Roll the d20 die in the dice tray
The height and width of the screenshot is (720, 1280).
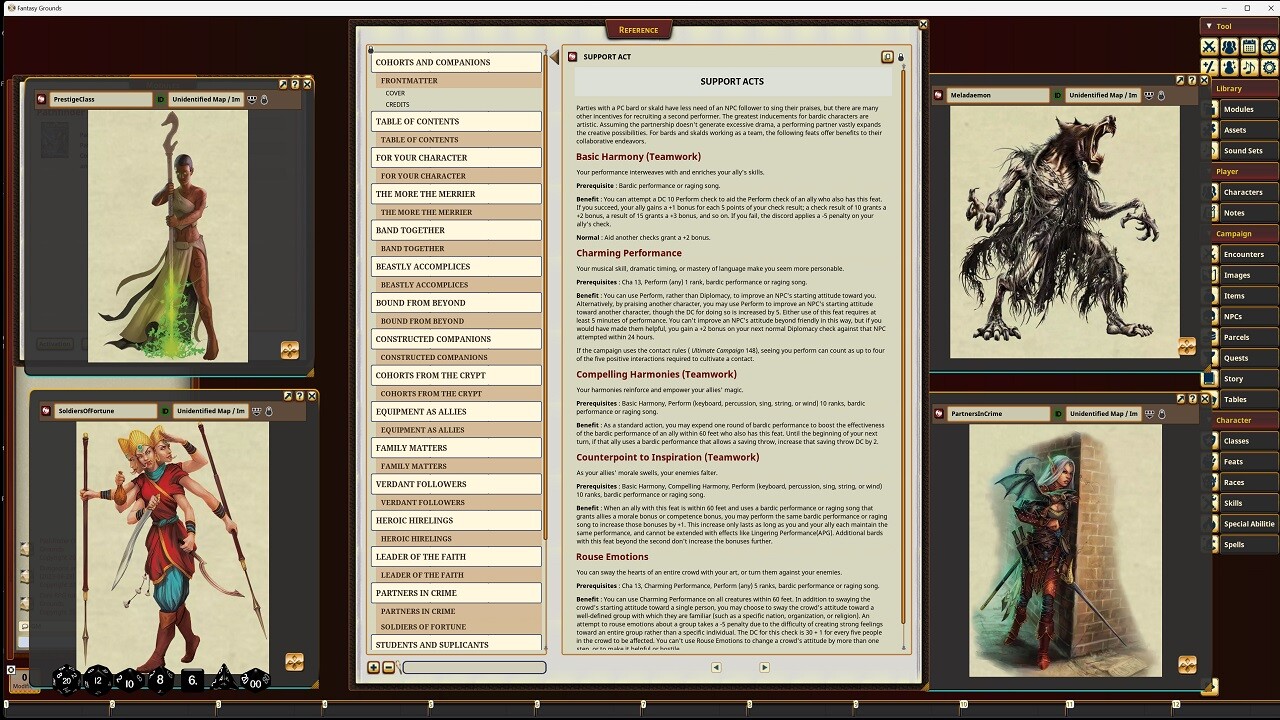tap(66, 681)
